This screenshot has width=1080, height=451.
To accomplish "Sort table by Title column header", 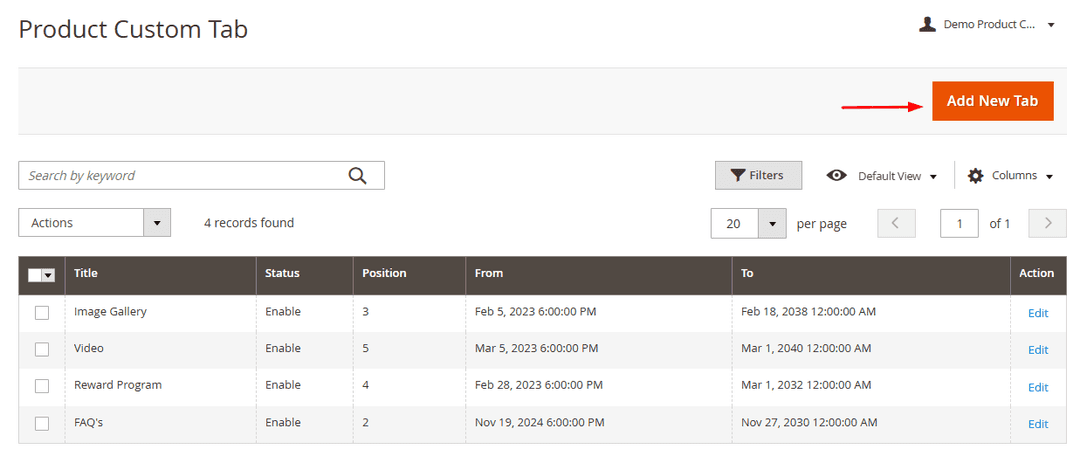I will (86, 273).
